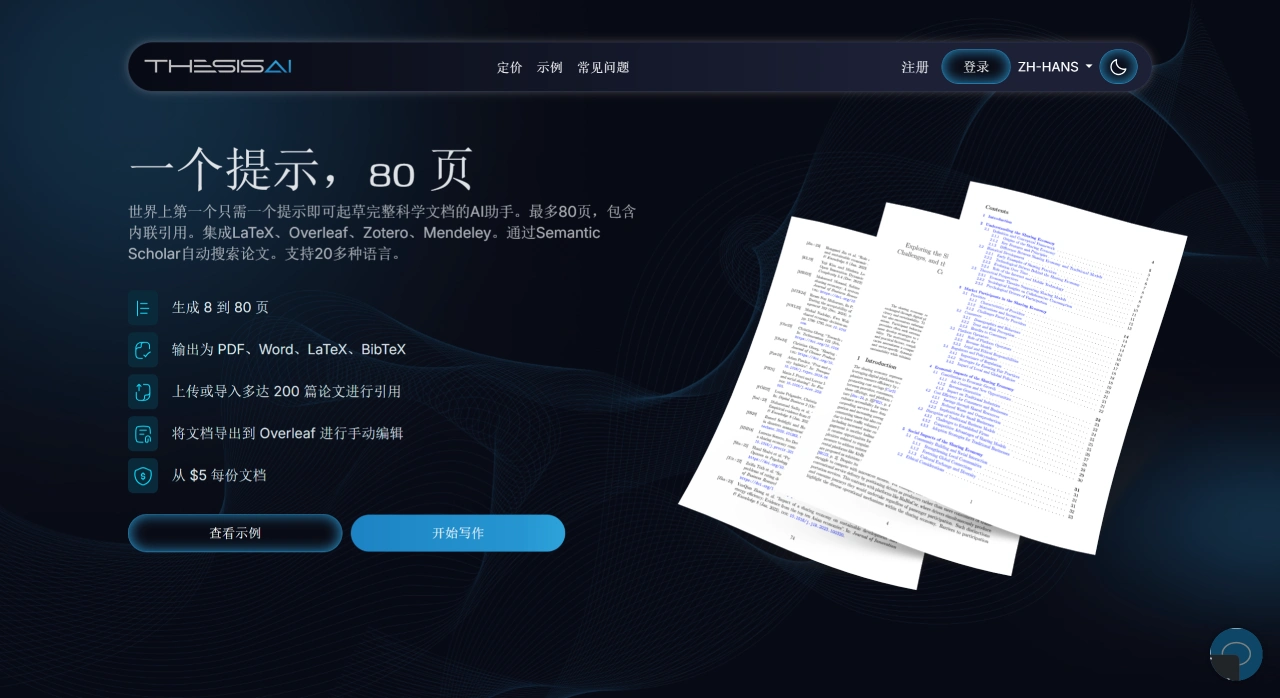
Task: Click the upload icon next to 上传或导入多达 200 篇论文
Action: pyautogui.click(x=142, y=392)
